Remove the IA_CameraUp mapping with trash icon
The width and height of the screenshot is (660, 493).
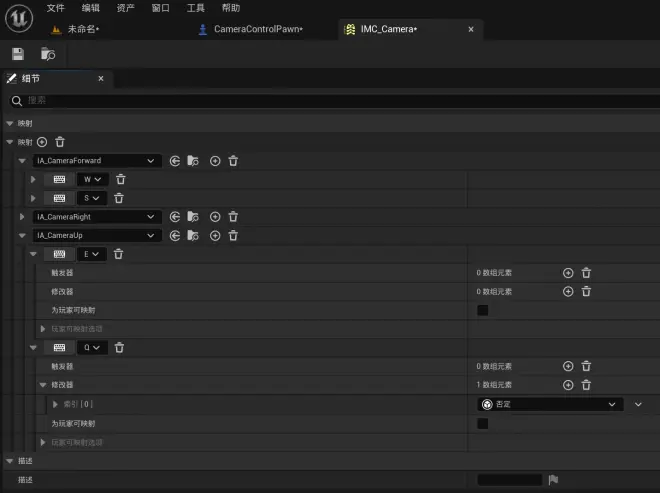[233, 235]
